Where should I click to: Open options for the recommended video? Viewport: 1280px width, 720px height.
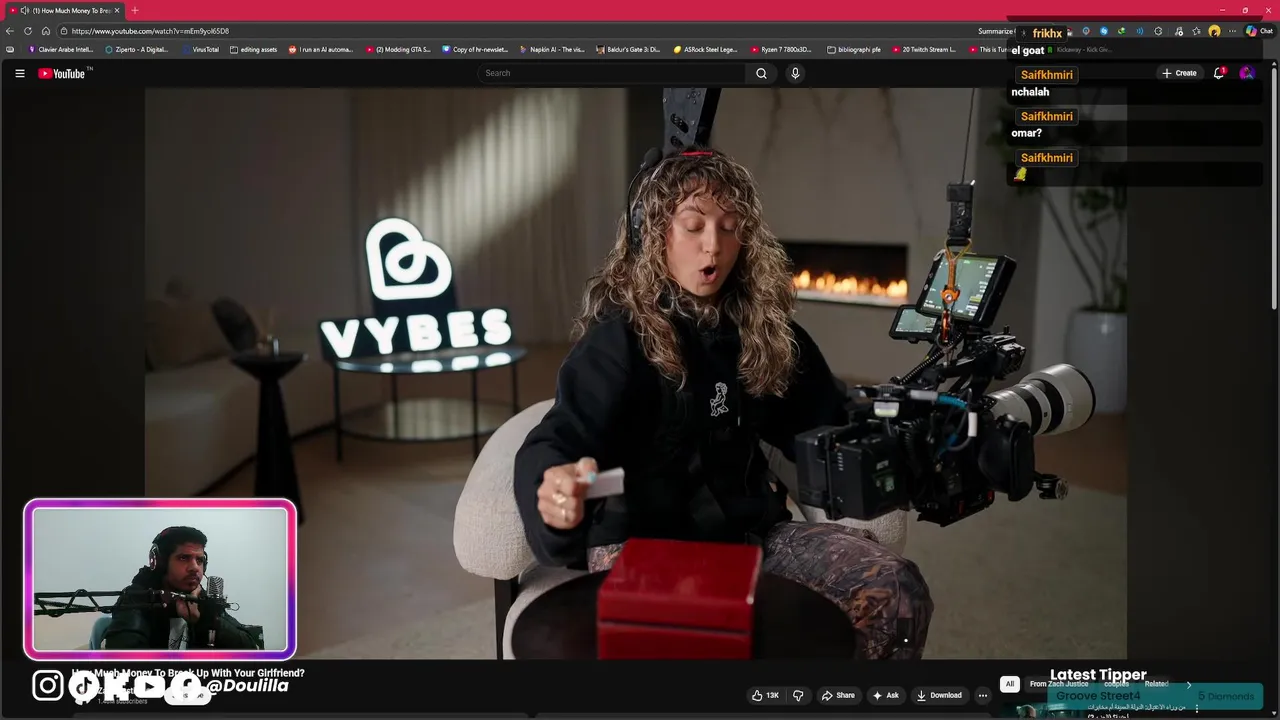[x=1196, y=709]
